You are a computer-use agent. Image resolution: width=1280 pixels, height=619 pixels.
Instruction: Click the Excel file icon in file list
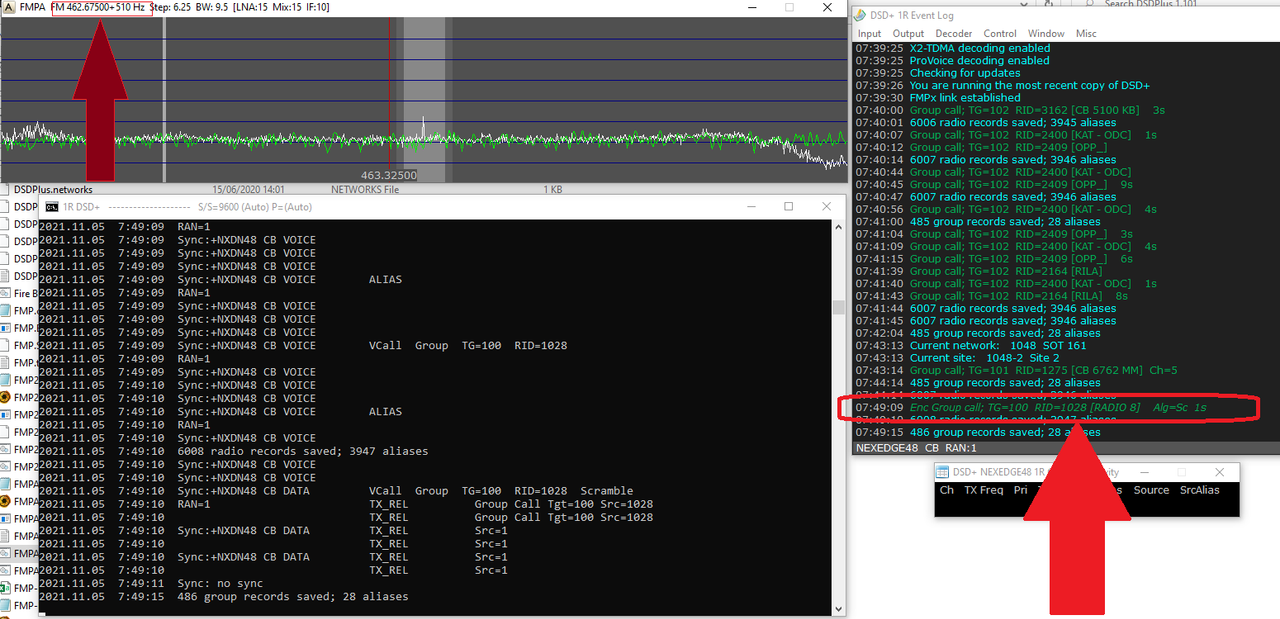click(x=6, y=587)
